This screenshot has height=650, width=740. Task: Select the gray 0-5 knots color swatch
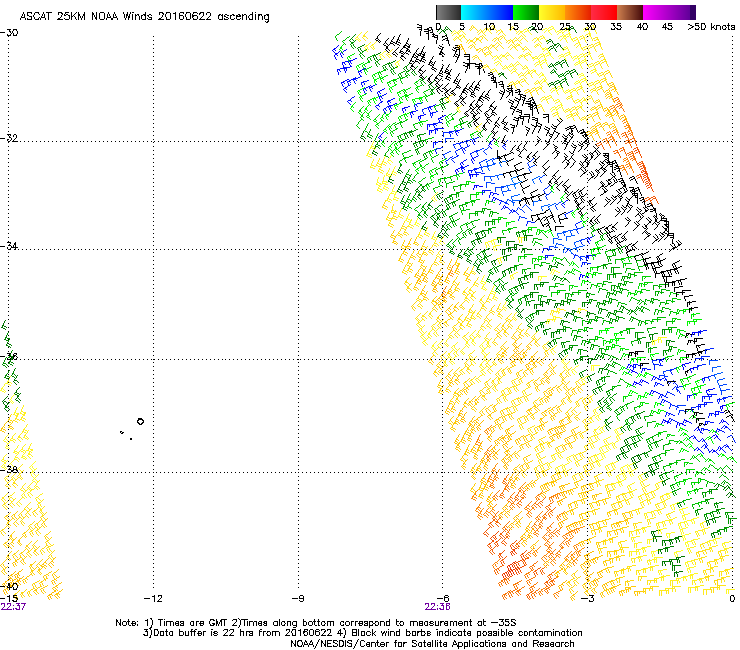(x=448, y=12)
